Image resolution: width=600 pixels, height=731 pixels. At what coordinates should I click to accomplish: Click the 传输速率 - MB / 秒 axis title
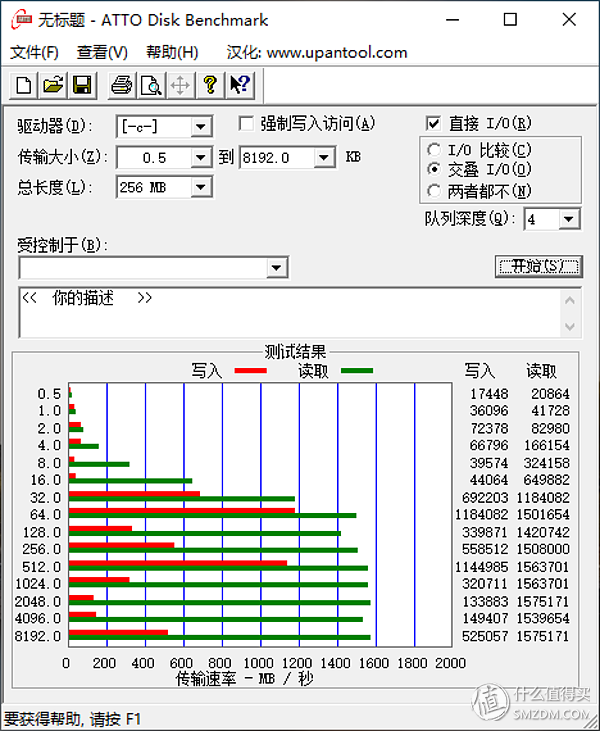(x=244, y=679)
